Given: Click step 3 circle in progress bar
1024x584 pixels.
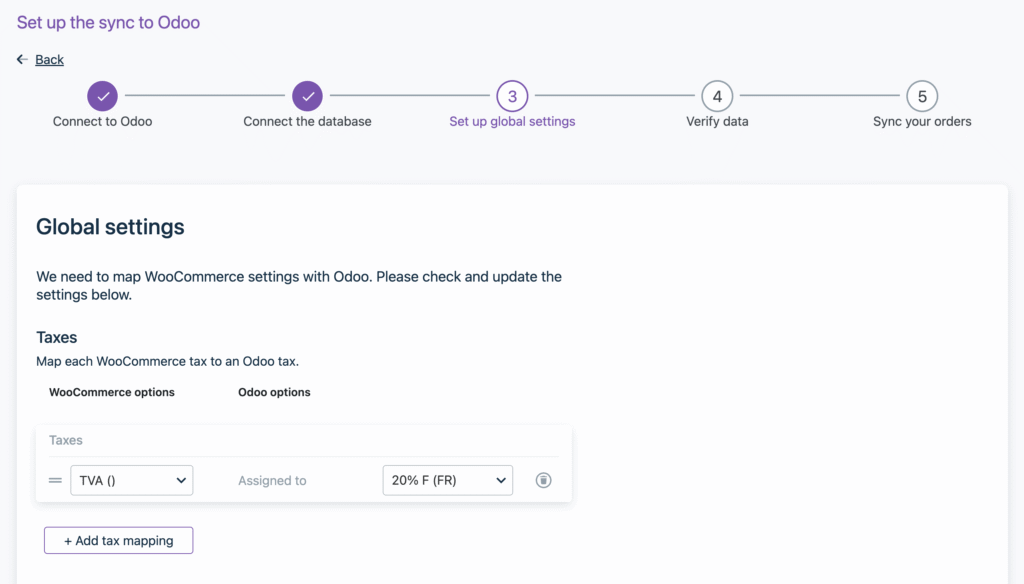Looking at the screenshot, I should pyautogui.click(x=512, y=97).
